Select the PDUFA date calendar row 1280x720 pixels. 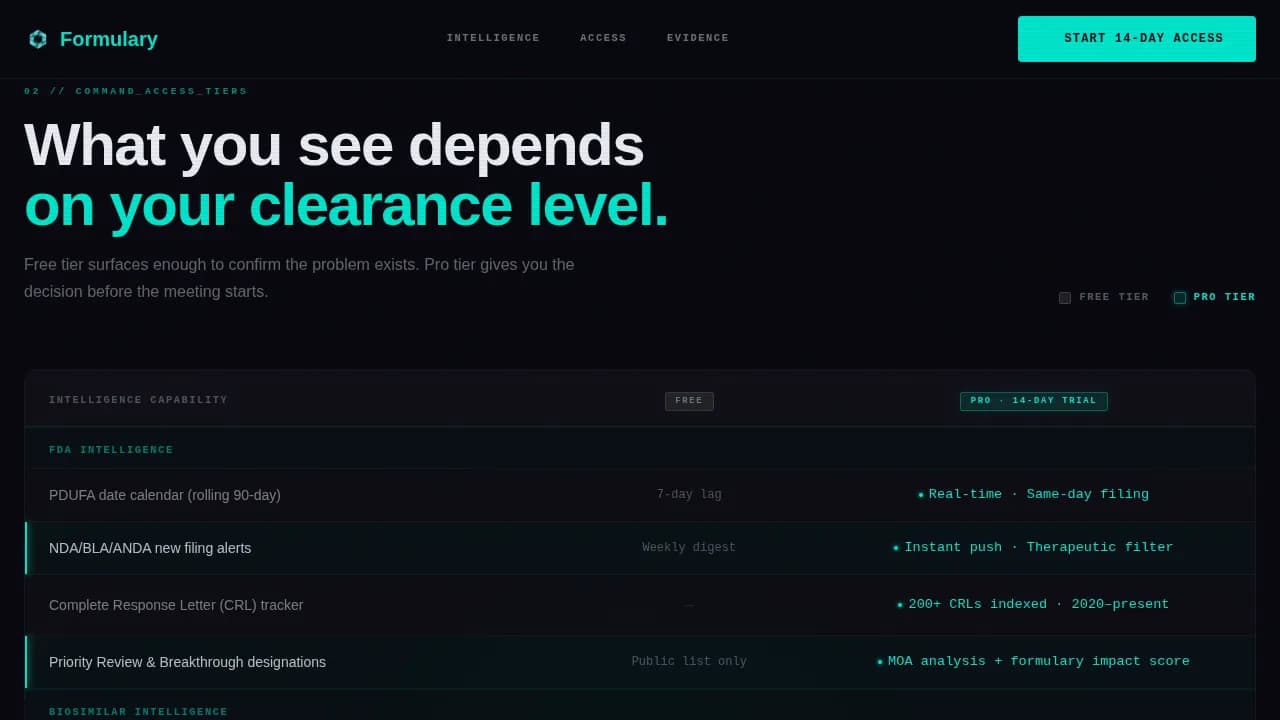tap(640, 495)
